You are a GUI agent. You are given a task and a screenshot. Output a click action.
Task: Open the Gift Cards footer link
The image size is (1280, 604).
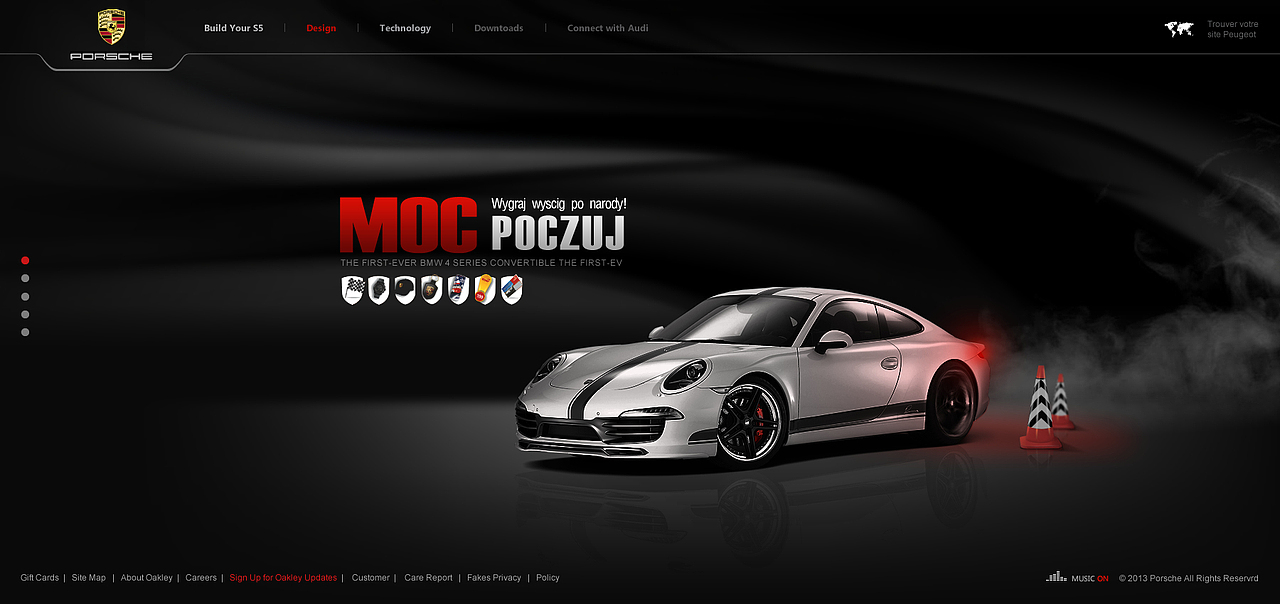click(x=40, y=578)
